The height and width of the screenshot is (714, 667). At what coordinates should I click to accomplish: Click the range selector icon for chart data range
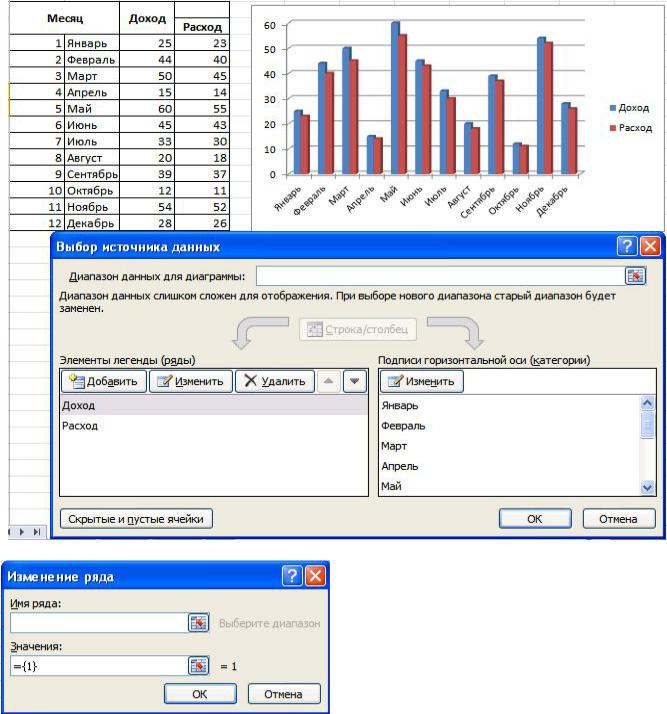[x=635, y=276]
